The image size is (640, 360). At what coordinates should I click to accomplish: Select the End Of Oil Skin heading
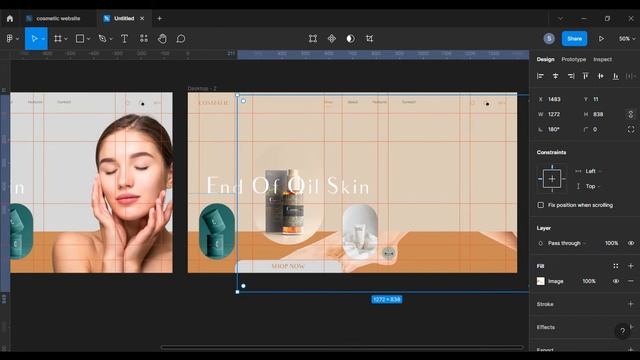pyautogui.click(x=288, y=185)
